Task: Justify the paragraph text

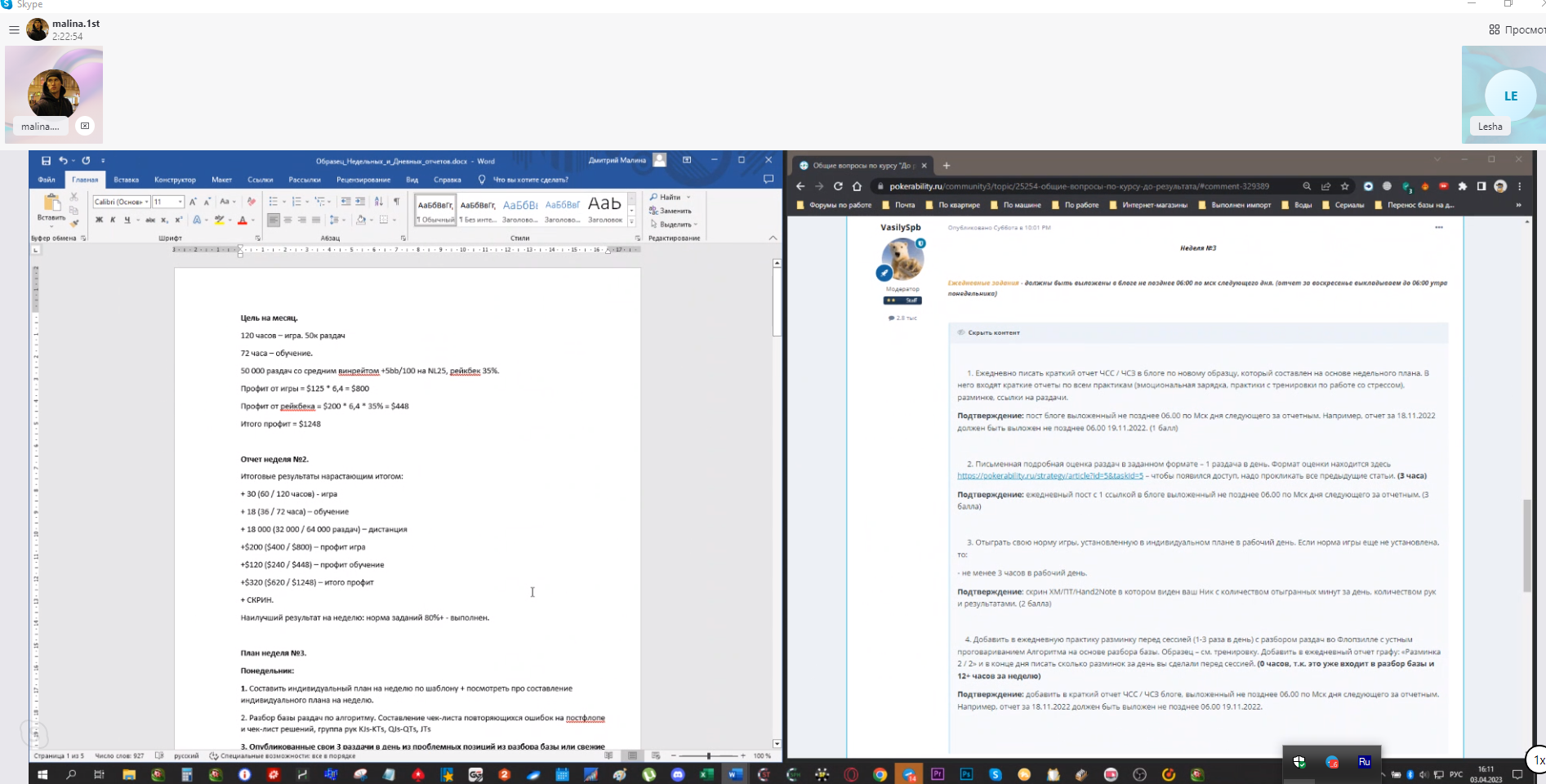Action: (x=315, y=220)
